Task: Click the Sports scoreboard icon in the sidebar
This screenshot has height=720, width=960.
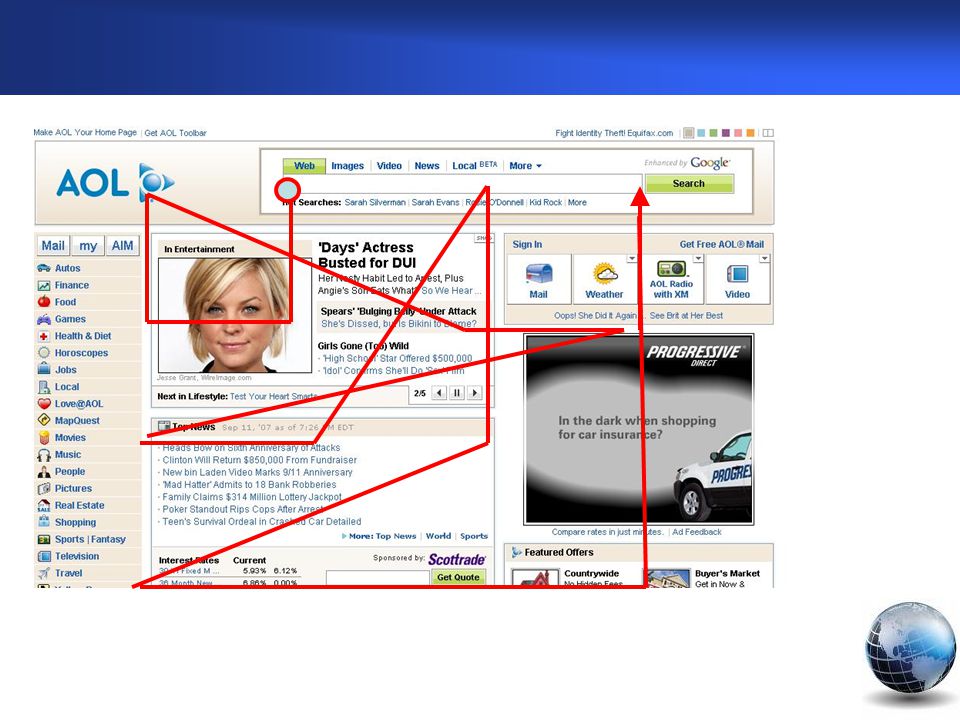Action: click(44, 539)
